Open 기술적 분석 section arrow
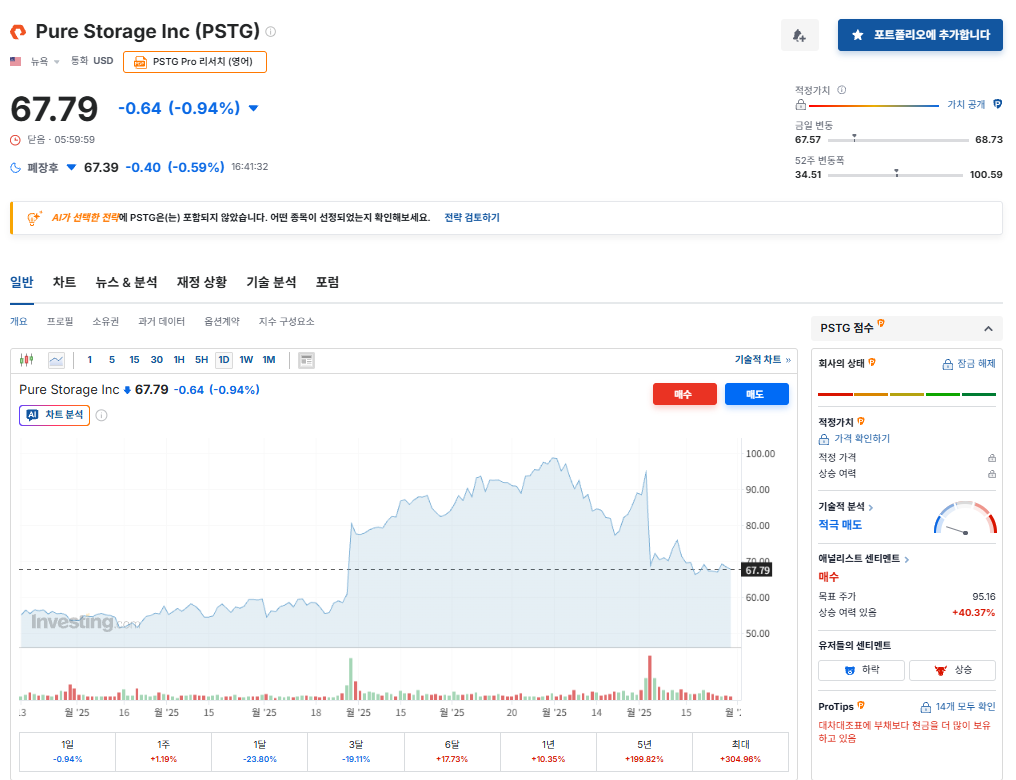1016x780 pixels. click(870, 507)
